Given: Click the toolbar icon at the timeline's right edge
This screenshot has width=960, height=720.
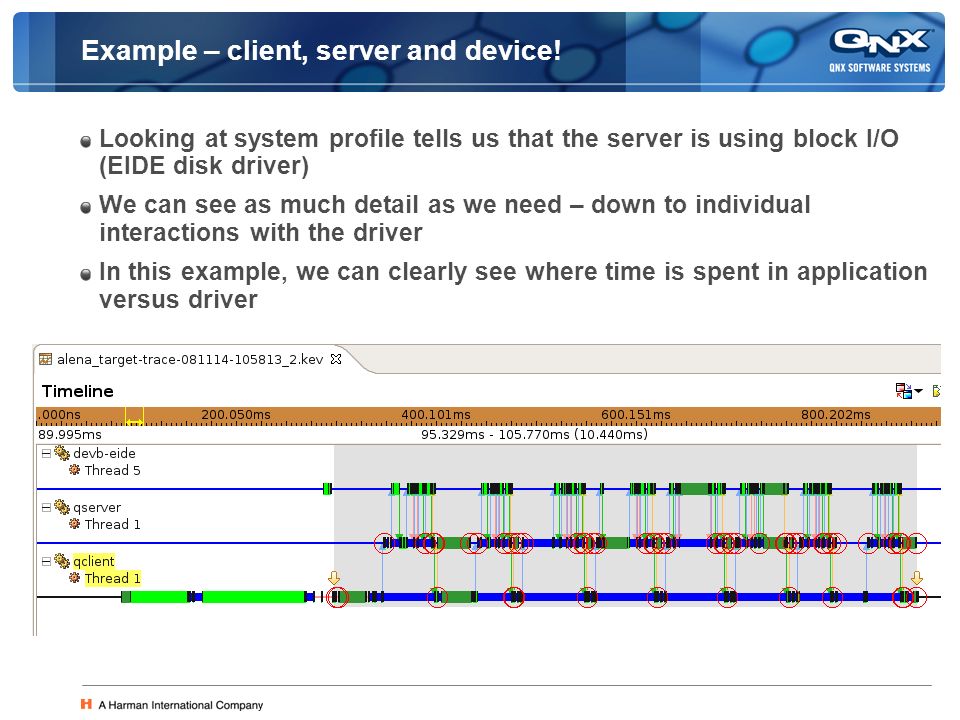Looking at the screenshot, I should pyautogui.click(x=936, y=391).
